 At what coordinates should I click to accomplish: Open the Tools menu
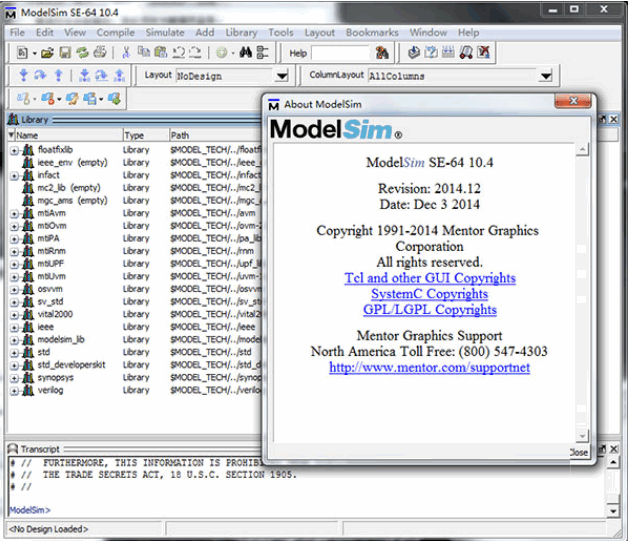coord(281,32)
